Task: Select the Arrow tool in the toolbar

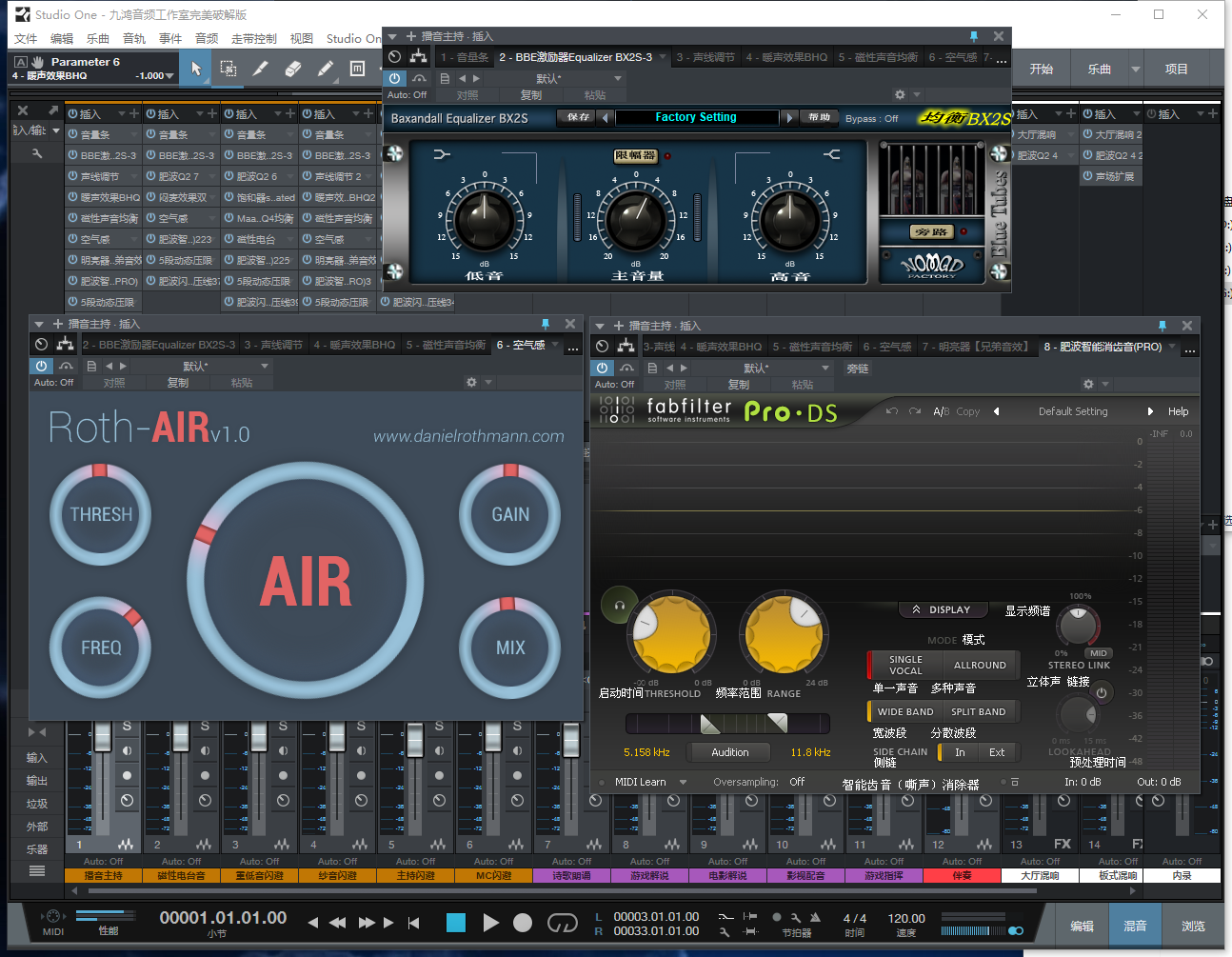Action: click(x=196, y=69)
